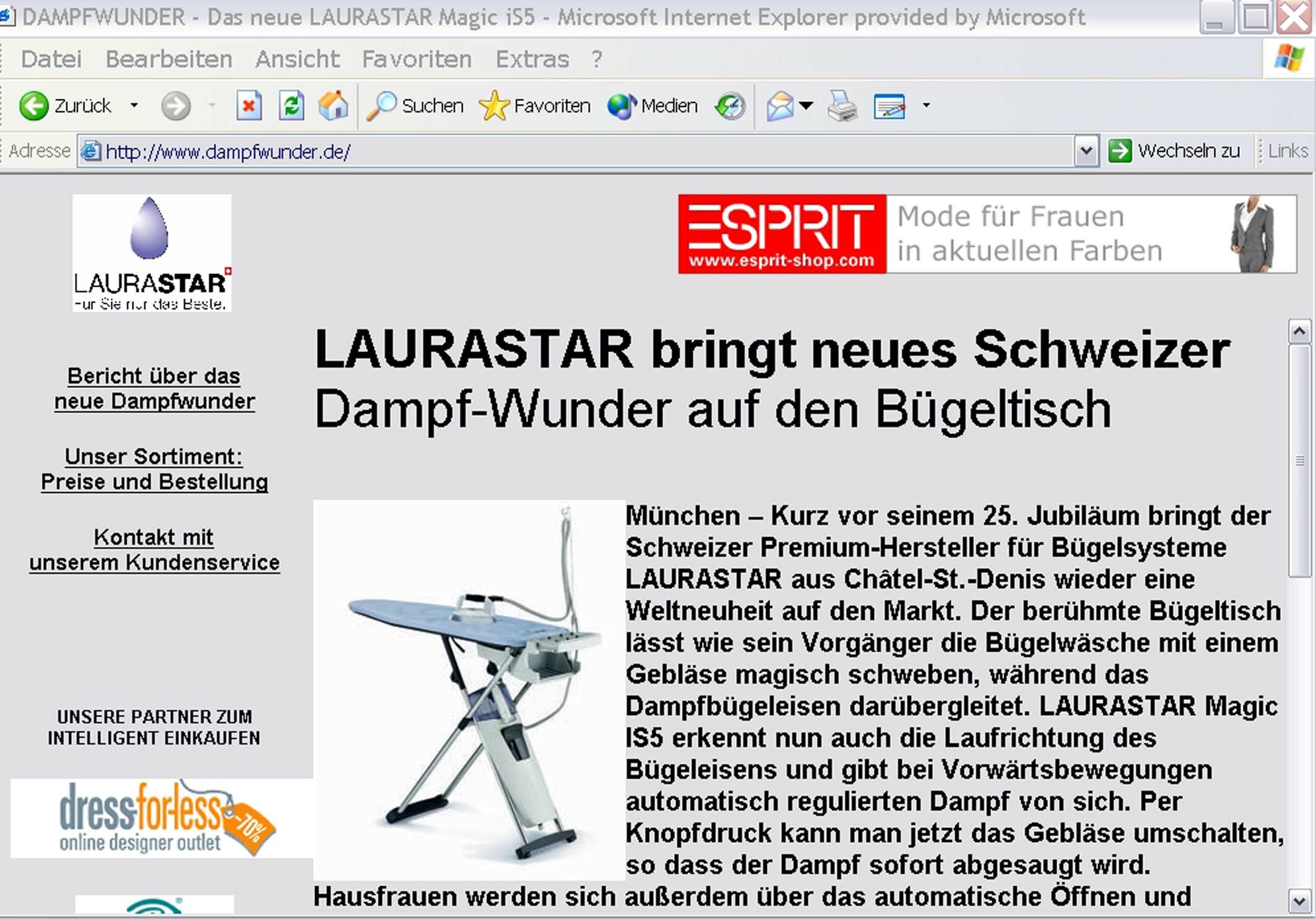Click the edit page toolbar icon

click(889, 106)
